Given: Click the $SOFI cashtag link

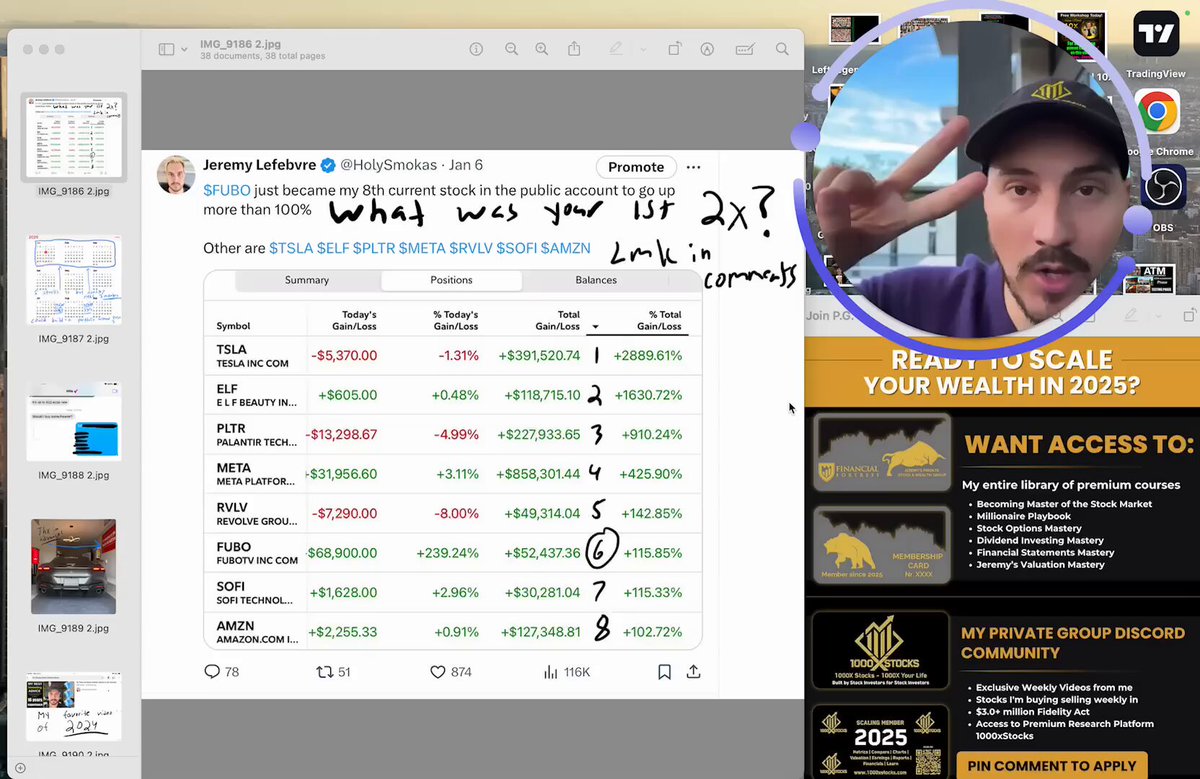Looking at the screenshot, I should (x=517, y=248).
